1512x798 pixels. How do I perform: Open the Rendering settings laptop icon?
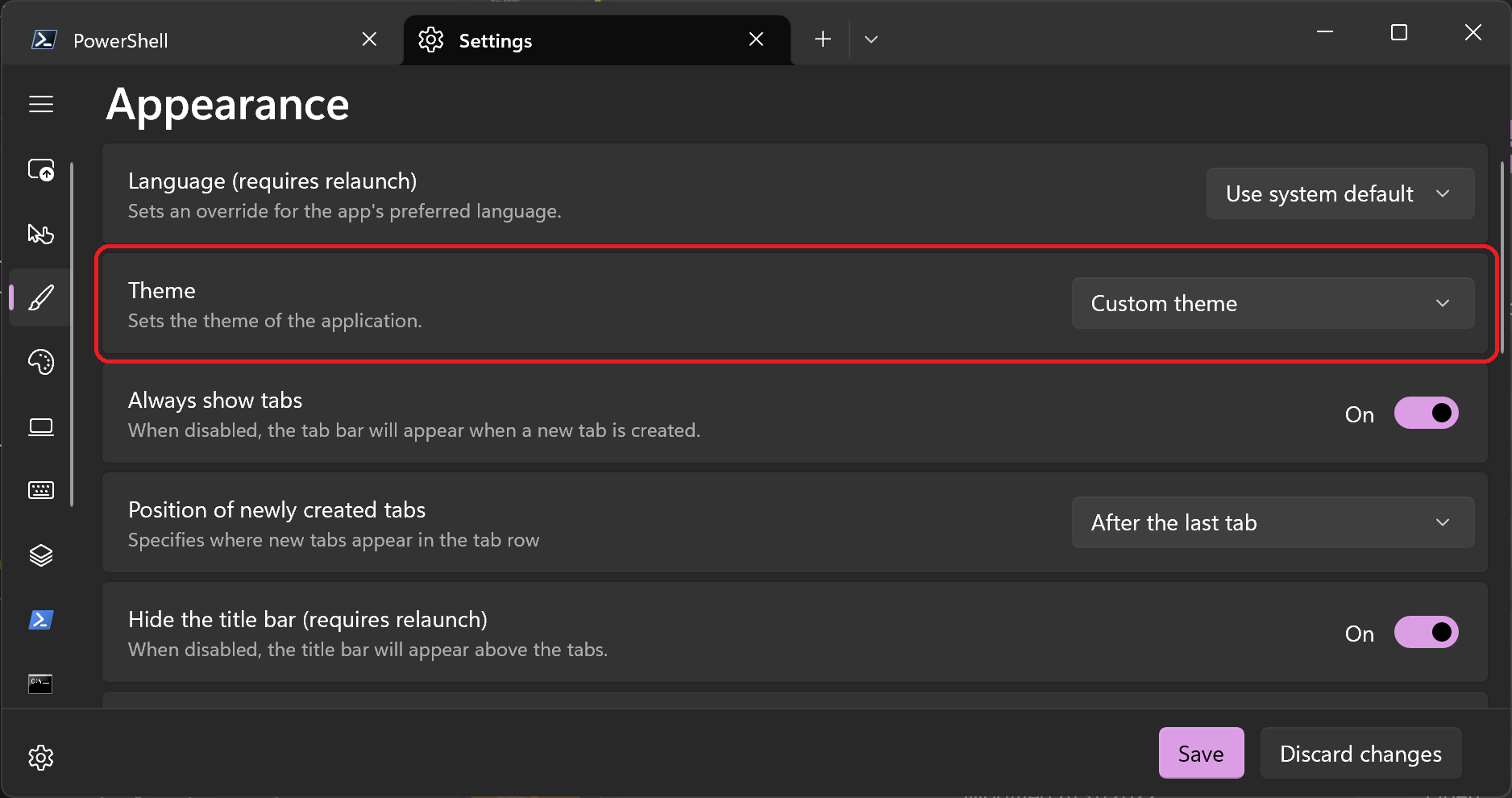(x=41, y=426)
